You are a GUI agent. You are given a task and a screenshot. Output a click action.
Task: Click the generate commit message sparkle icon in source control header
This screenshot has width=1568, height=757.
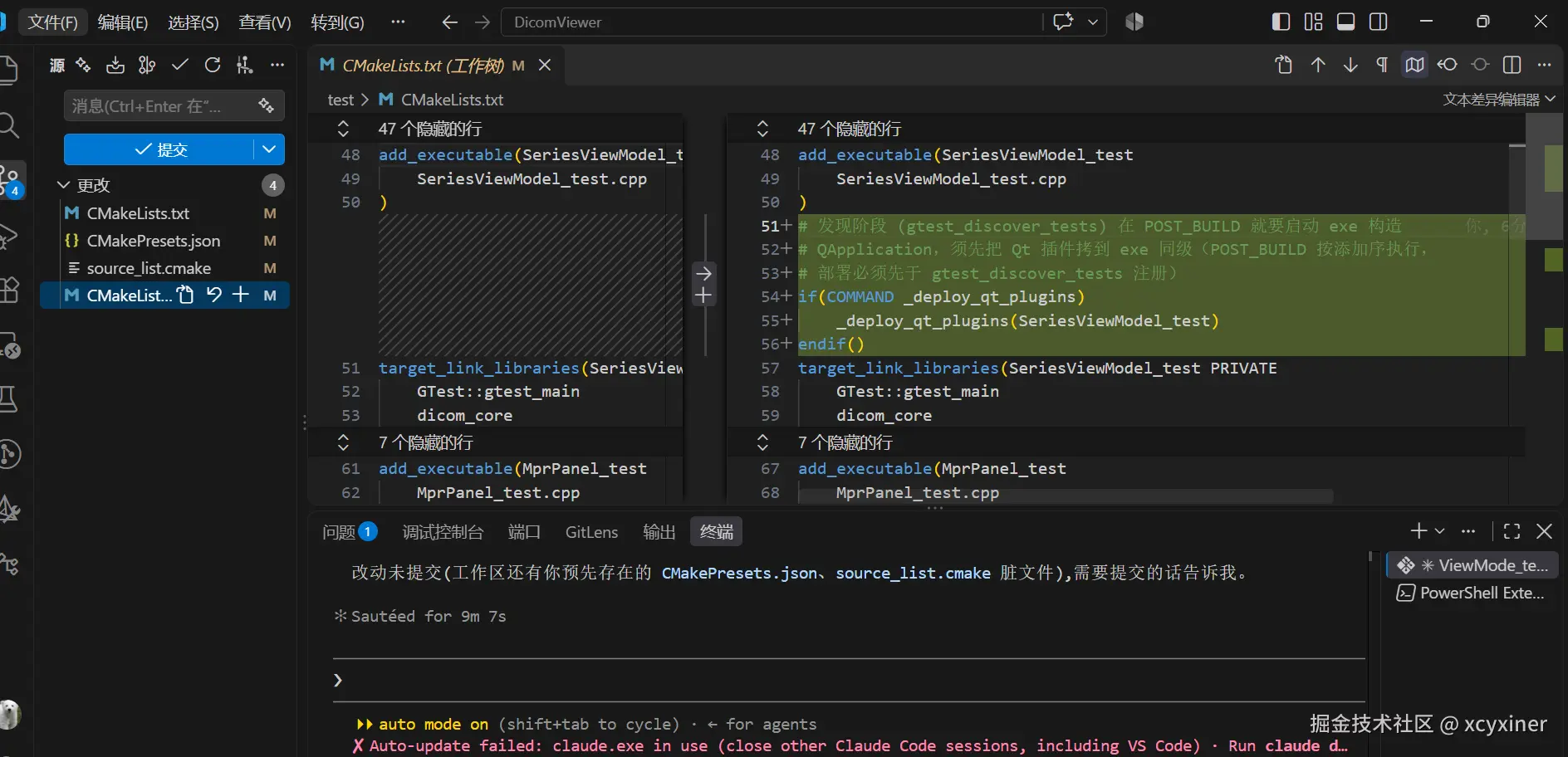click(83, 65)
